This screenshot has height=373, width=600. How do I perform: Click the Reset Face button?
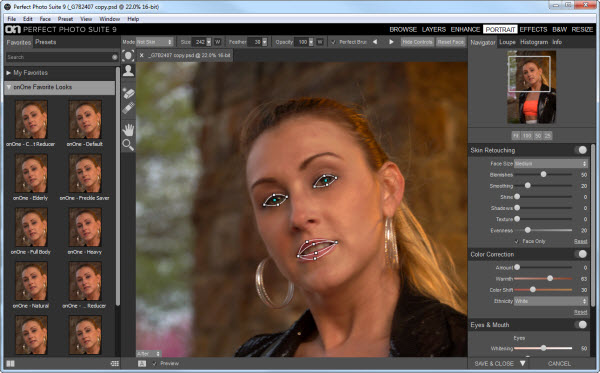pyautogui.click(x=451, y=42)
